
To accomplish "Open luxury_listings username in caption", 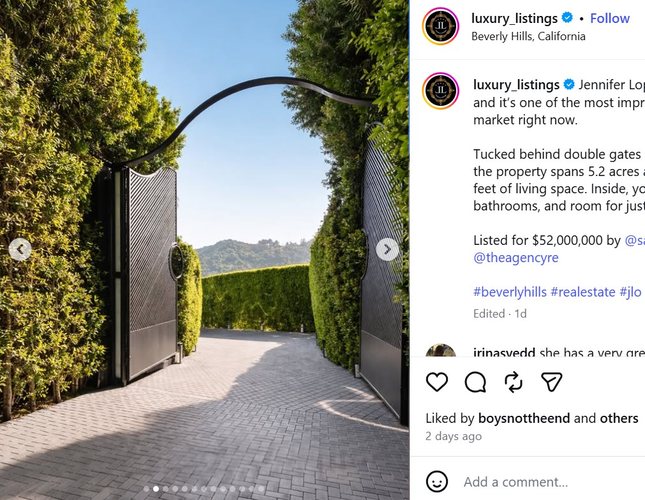I will click(516, 85).
